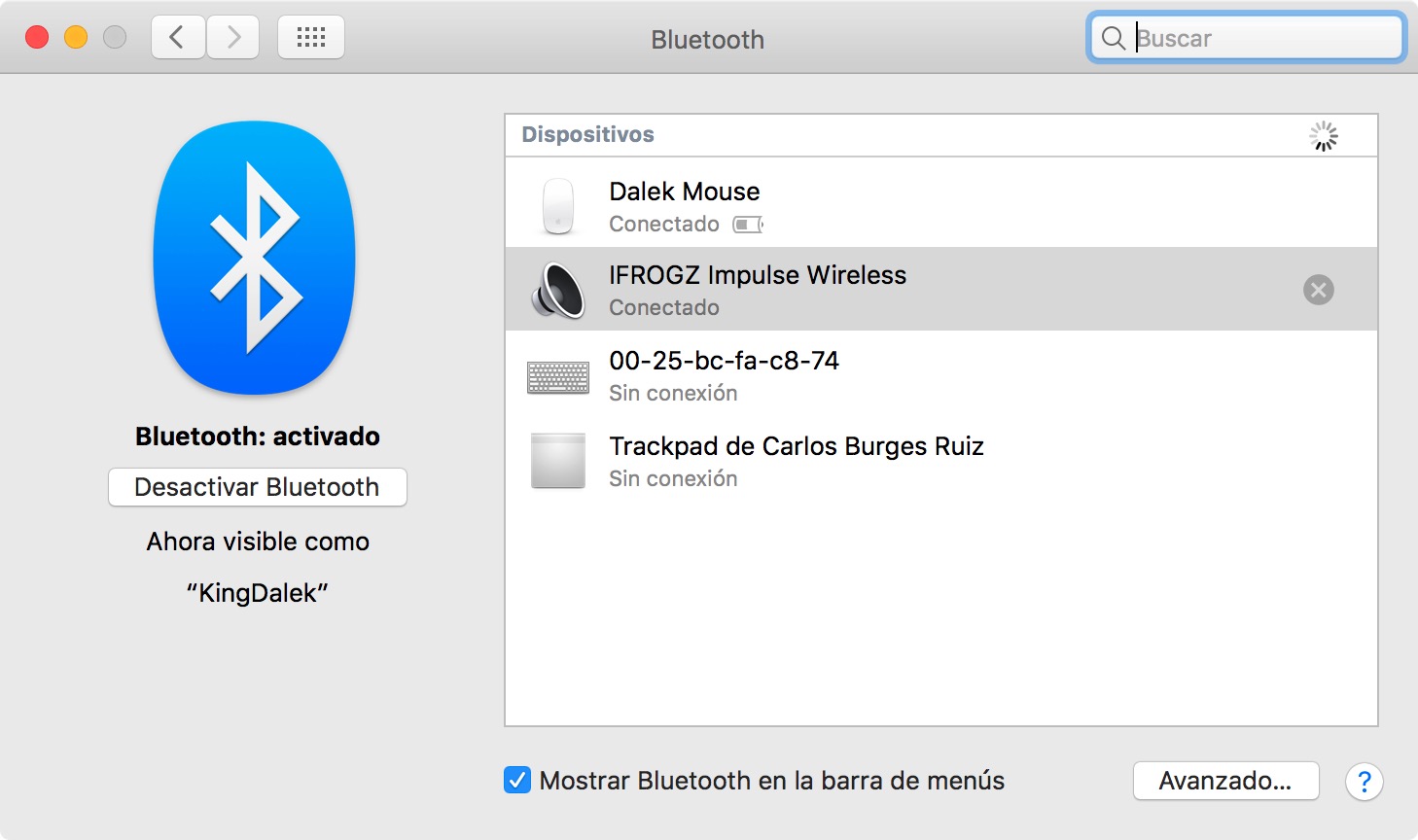Viewport: 1418px width, 840px height.
Task: Select Trackpad de Carlos Burges Ruiz name
Action: point(797,446)
